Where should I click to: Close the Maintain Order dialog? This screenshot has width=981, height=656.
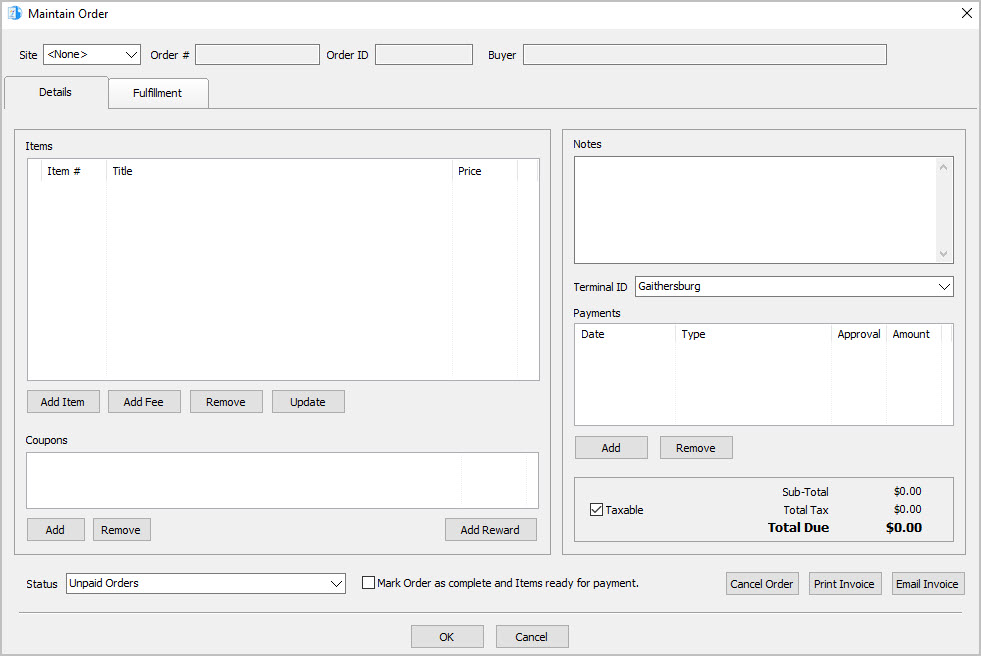point(966,13)
